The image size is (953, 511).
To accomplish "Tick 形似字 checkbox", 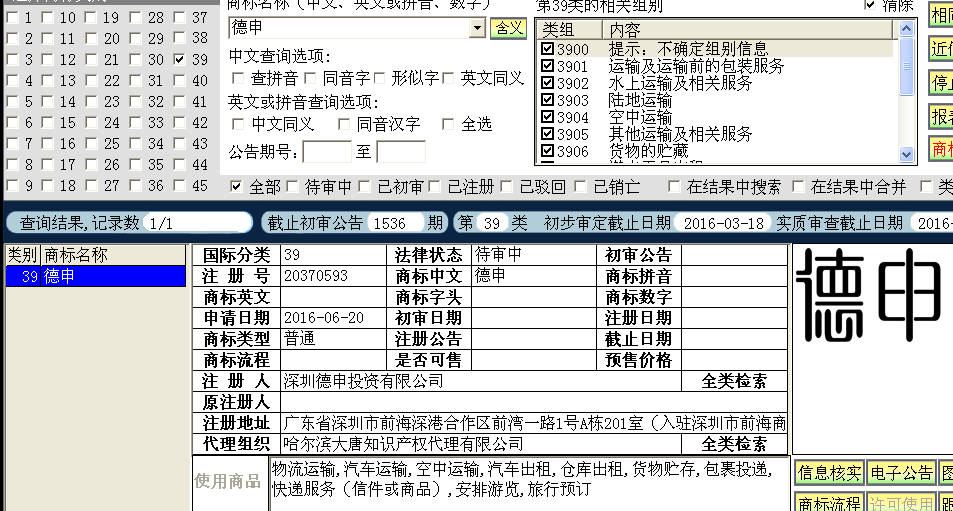I will coord(380,78).
